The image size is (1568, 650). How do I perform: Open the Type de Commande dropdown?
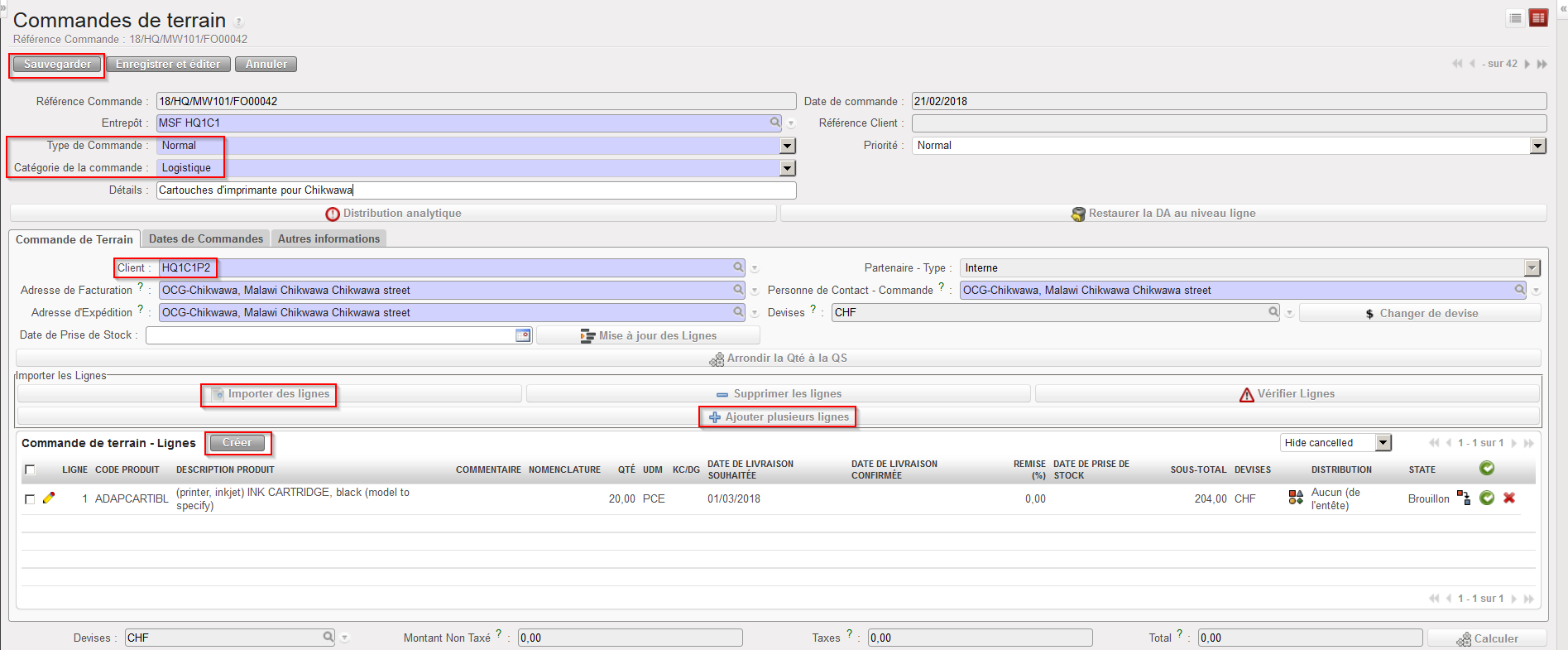787,146
